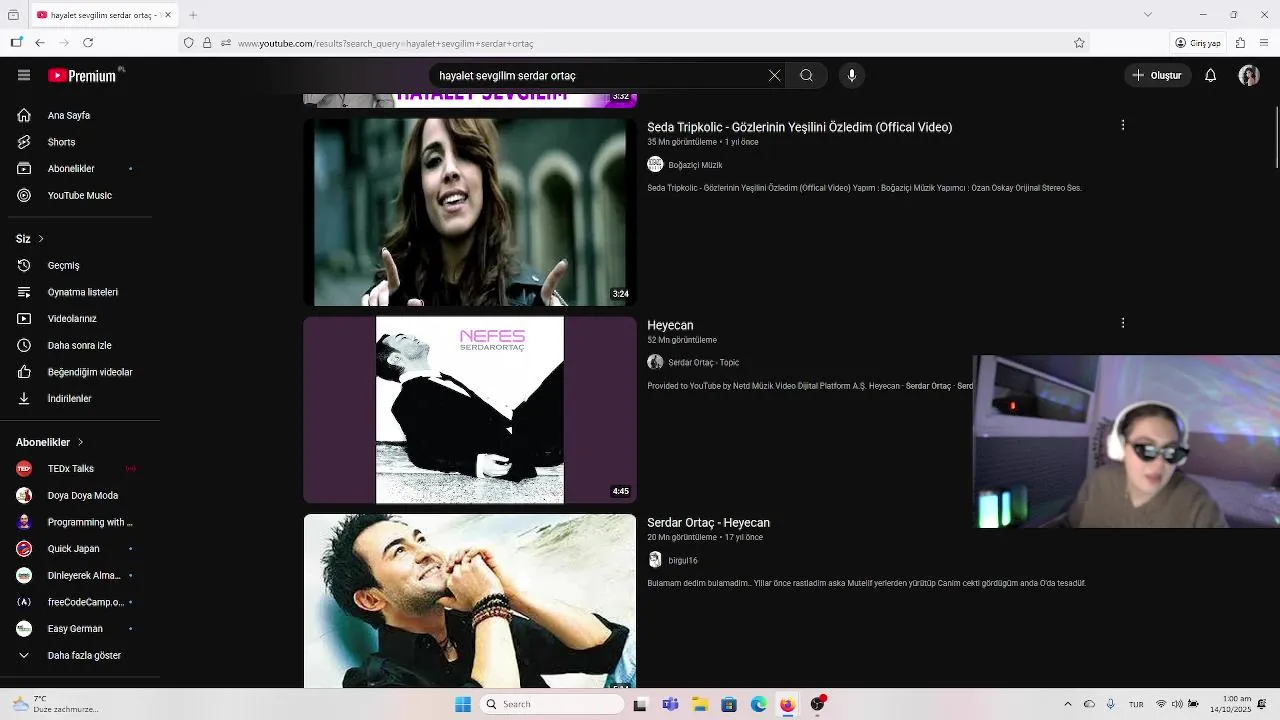1280x720 pixels.
Task: Open the browser extensions puzzle icon
Action: 1240,43
